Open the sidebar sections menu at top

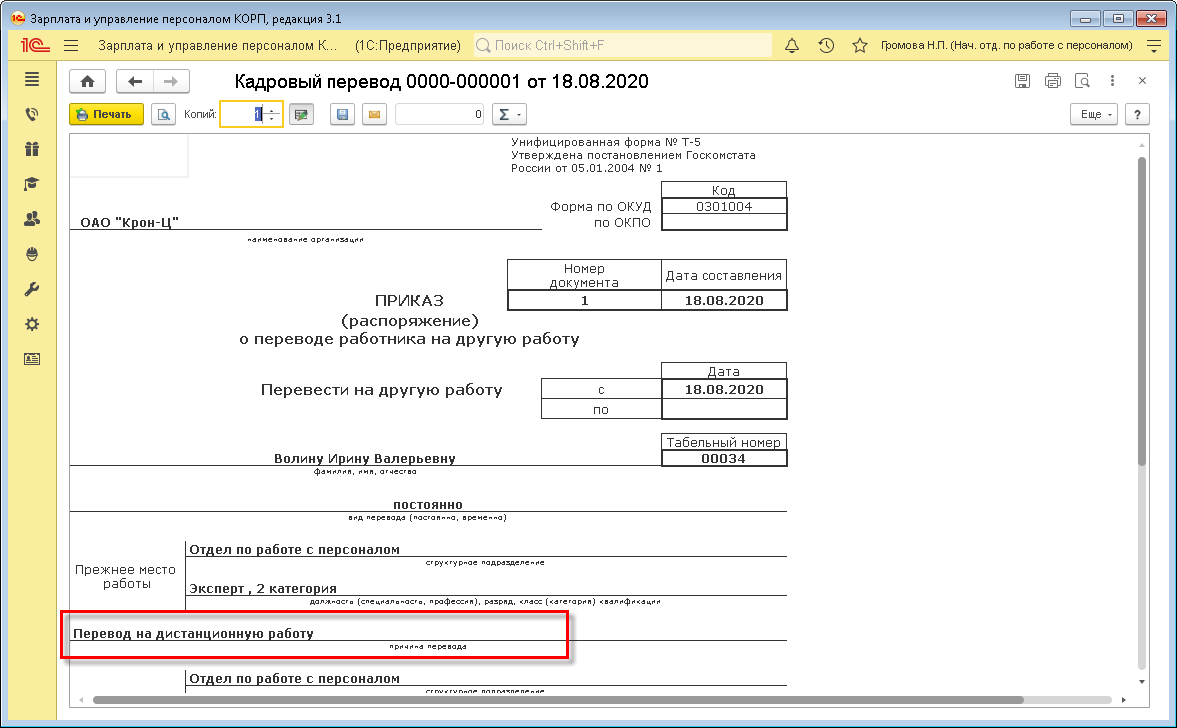click(32, 80)
